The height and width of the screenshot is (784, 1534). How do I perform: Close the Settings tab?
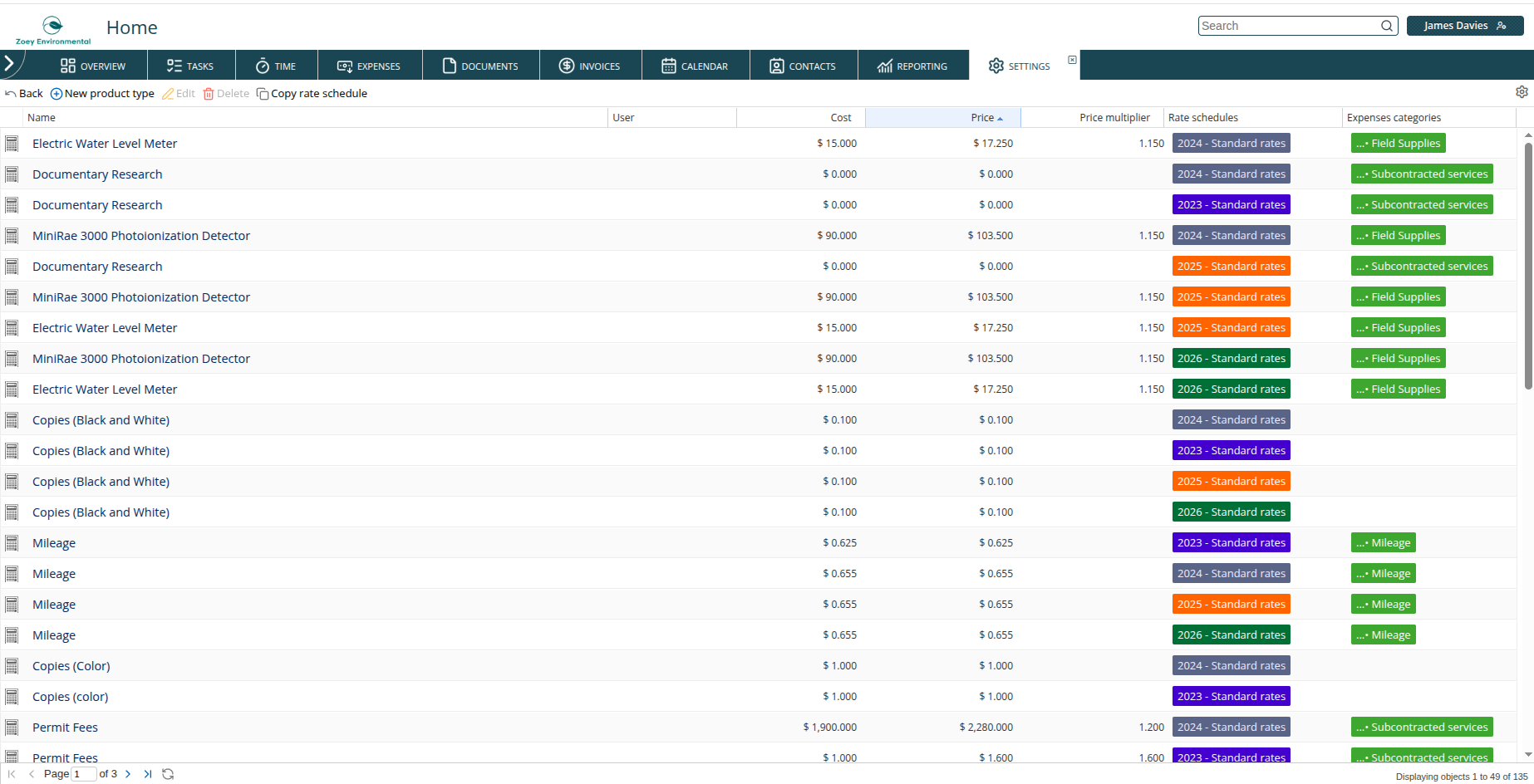[x=1072, y=60]
